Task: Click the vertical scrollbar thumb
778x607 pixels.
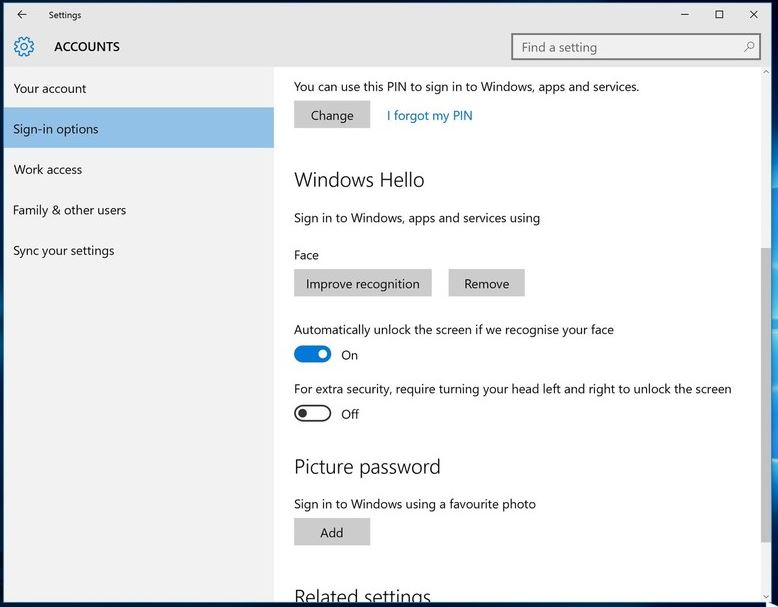Action: point(766,395)
